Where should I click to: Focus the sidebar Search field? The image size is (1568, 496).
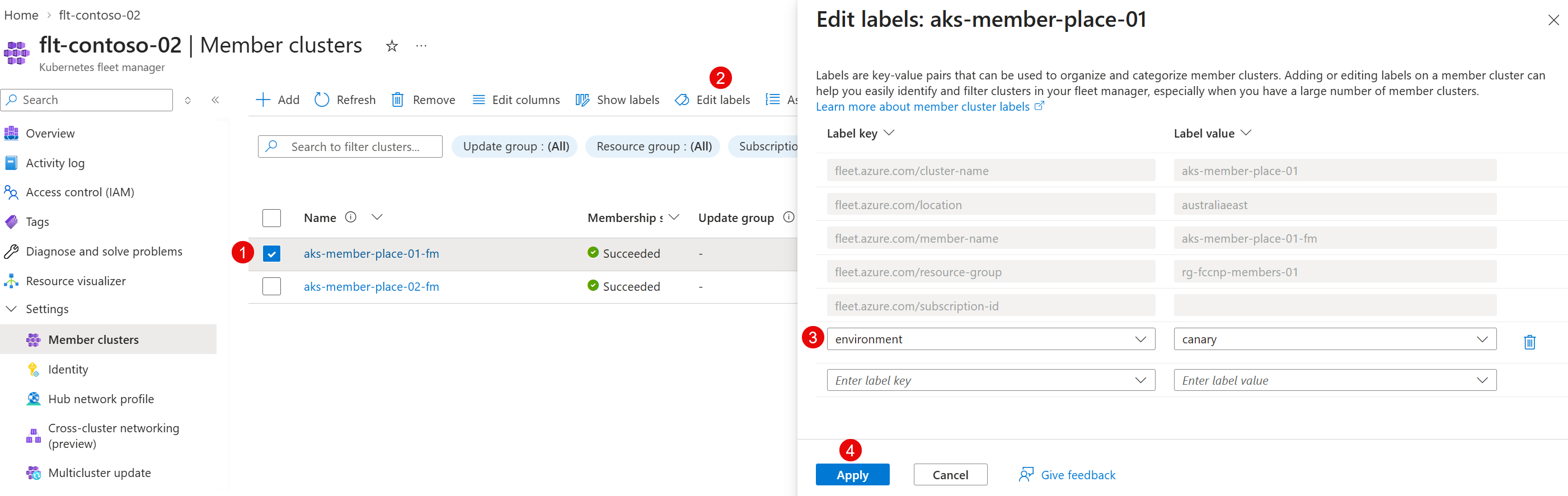pyautogui.click(x=87, y=100)
